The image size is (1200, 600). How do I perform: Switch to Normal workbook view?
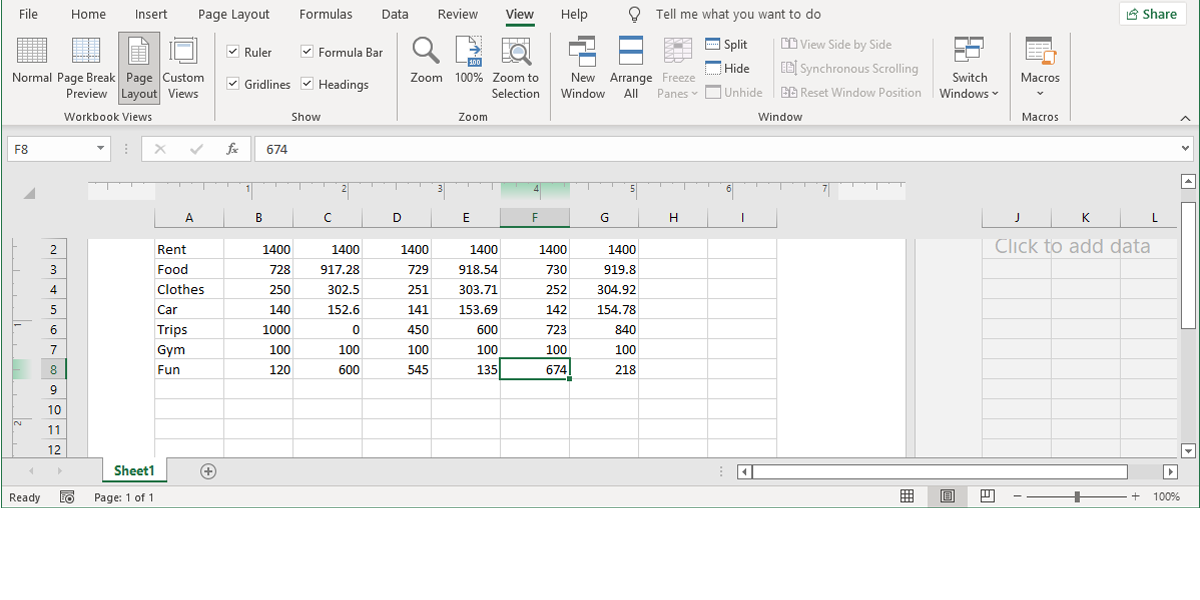point(31,67)
